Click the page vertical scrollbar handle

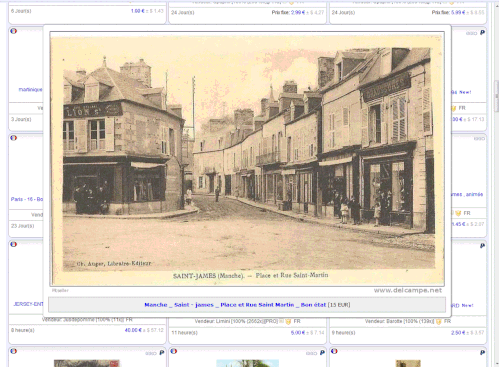(x=496, y=96)
